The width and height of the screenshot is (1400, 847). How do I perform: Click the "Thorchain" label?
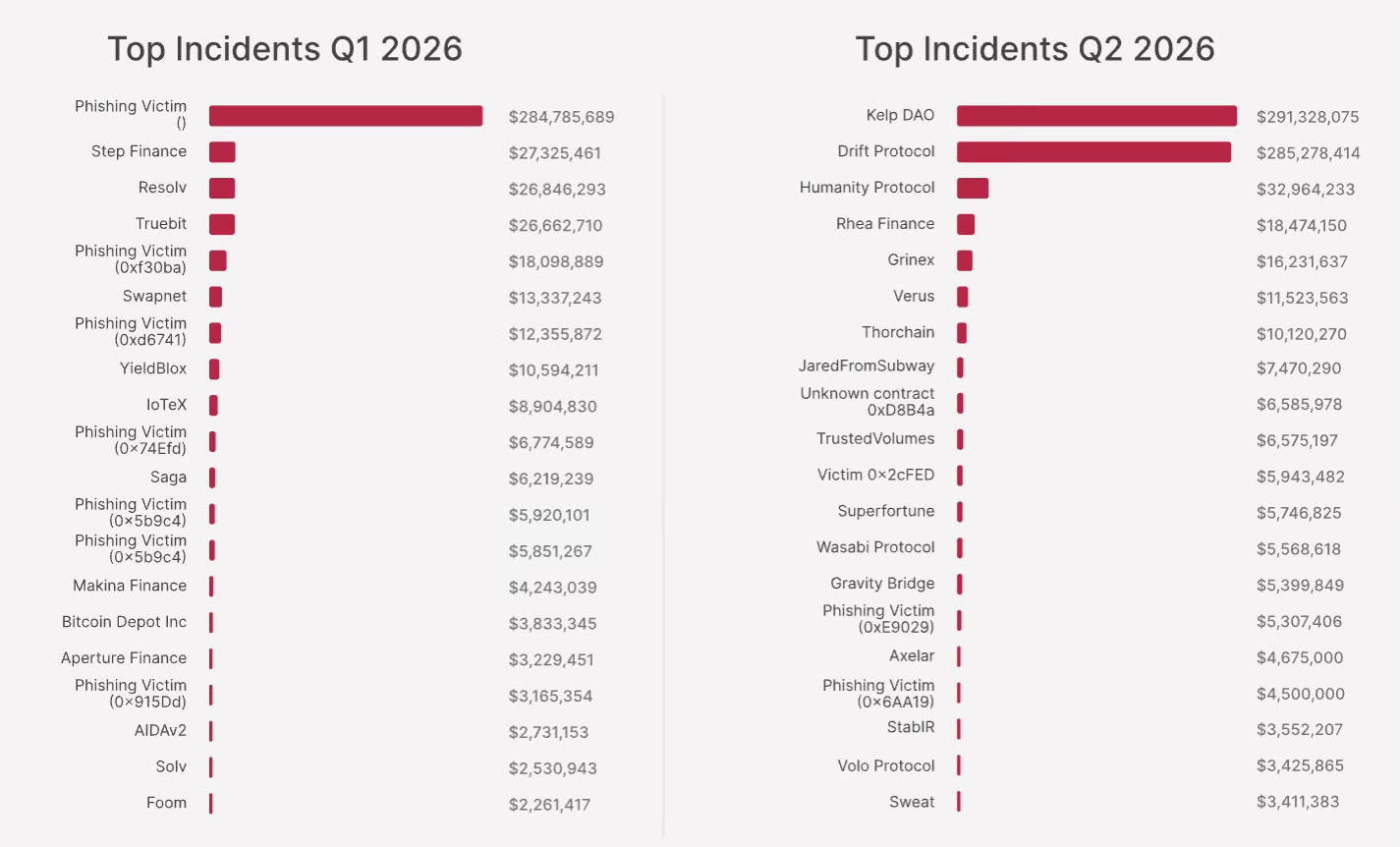pyautogui.click(x=898, y=333)
